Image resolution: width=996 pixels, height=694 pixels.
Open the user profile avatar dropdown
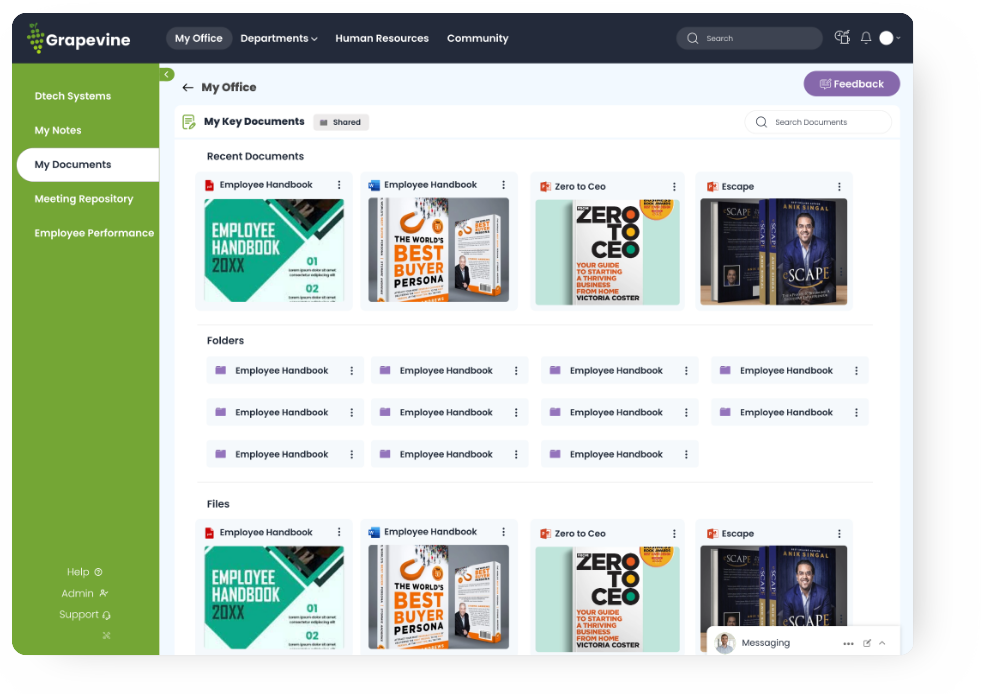click(x=889, y=38)
